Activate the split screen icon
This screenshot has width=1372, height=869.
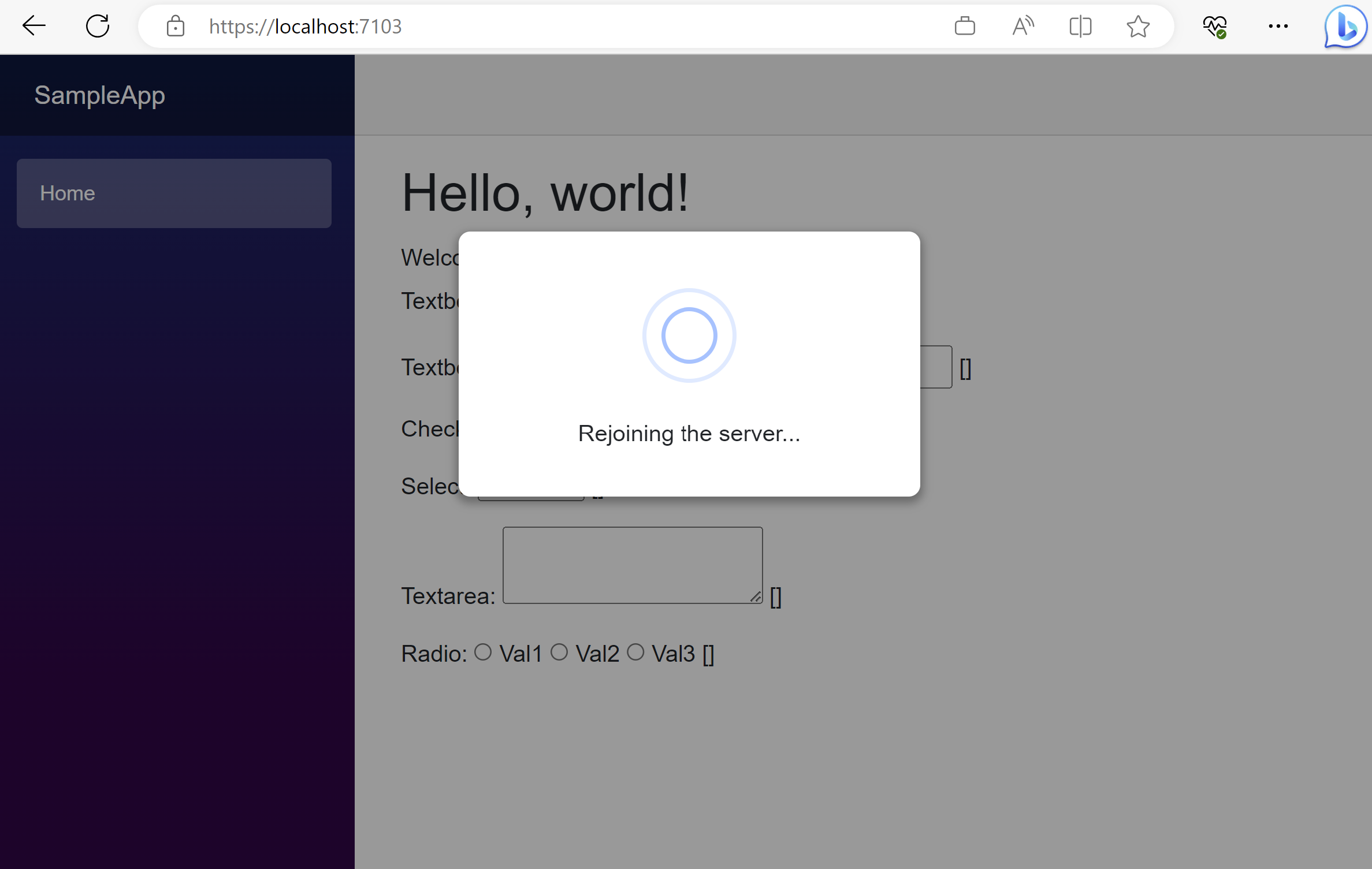coord(1080,26)
